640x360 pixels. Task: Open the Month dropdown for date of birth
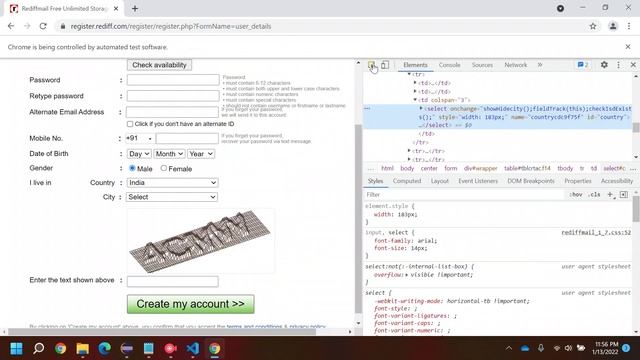click(169, 154)
